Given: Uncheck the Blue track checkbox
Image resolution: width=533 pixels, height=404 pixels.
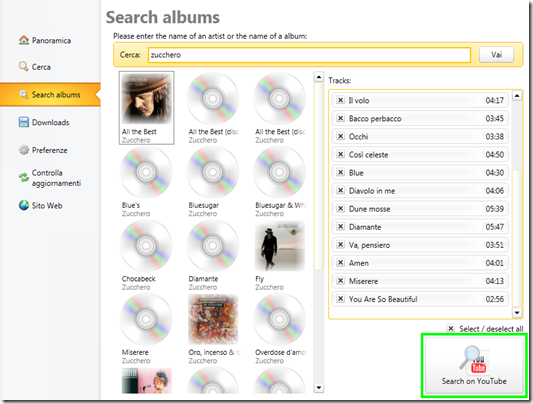Looking at the screenshot, I should click(340, 172).
